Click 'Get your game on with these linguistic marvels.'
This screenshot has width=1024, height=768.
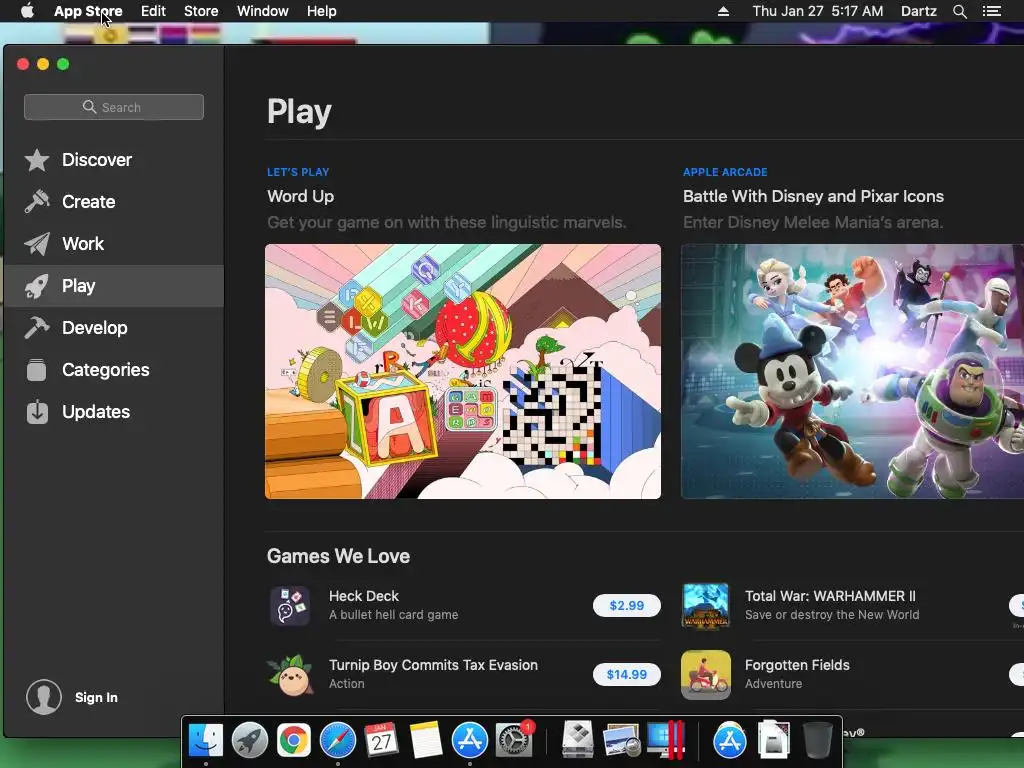[447, 223]
